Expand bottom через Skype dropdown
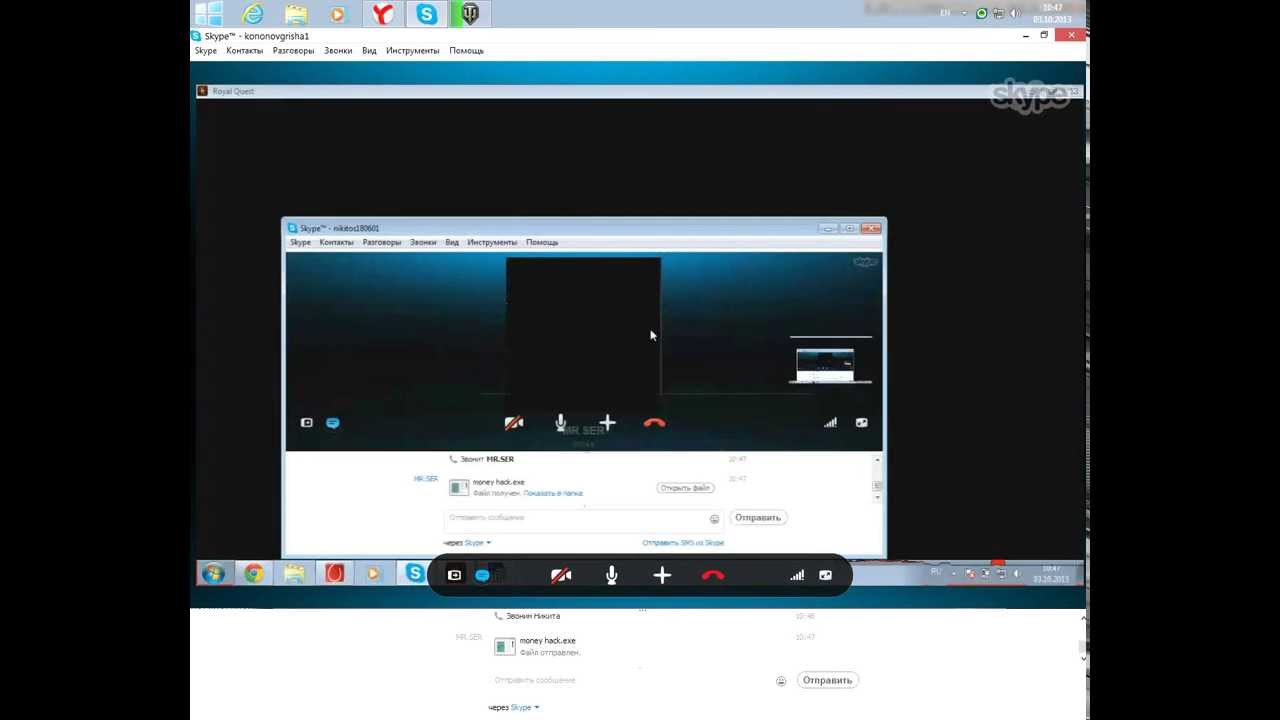Viewport: 1280px width, 720px height. 514,707
